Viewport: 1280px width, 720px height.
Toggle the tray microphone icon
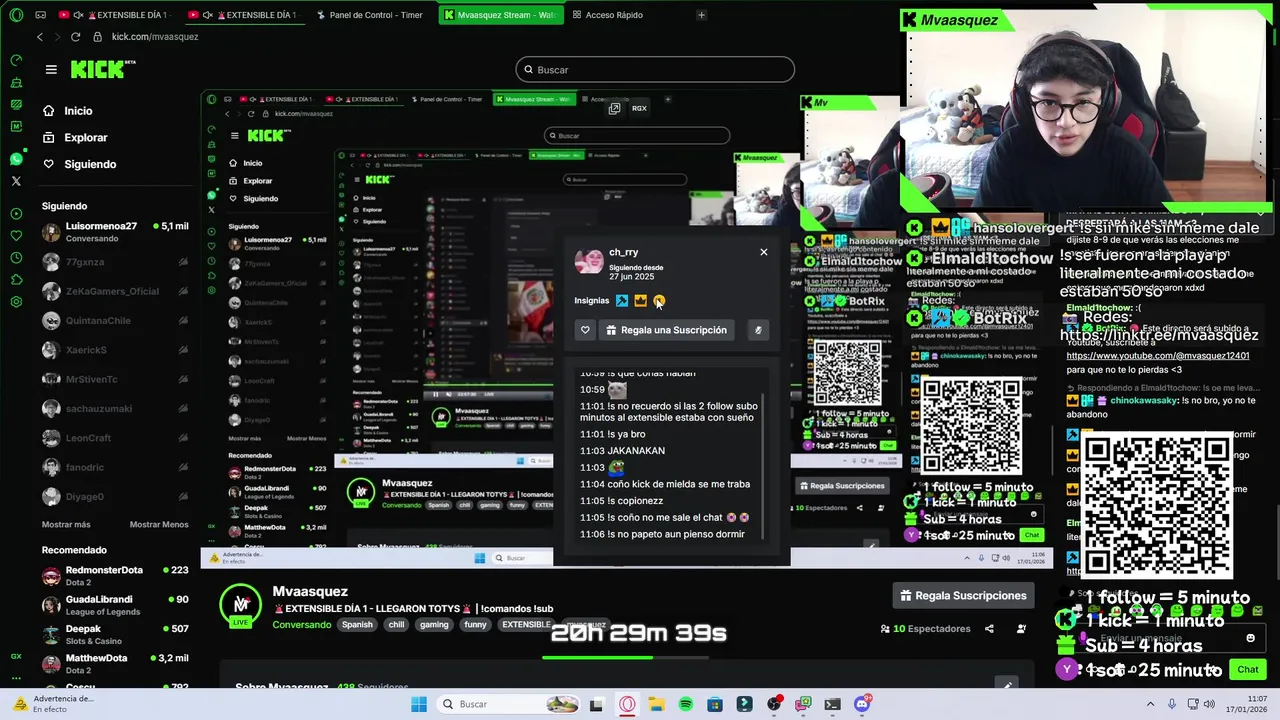coord(1171,703)
